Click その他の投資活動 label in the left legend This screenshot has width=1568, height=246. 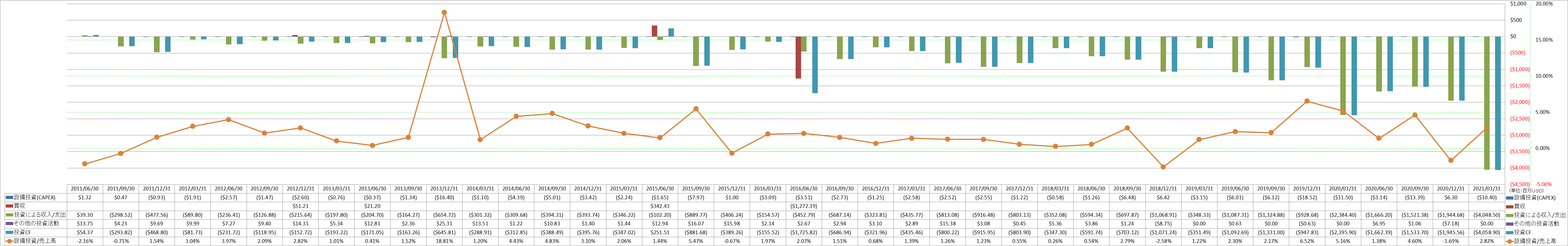coord(36,224)
